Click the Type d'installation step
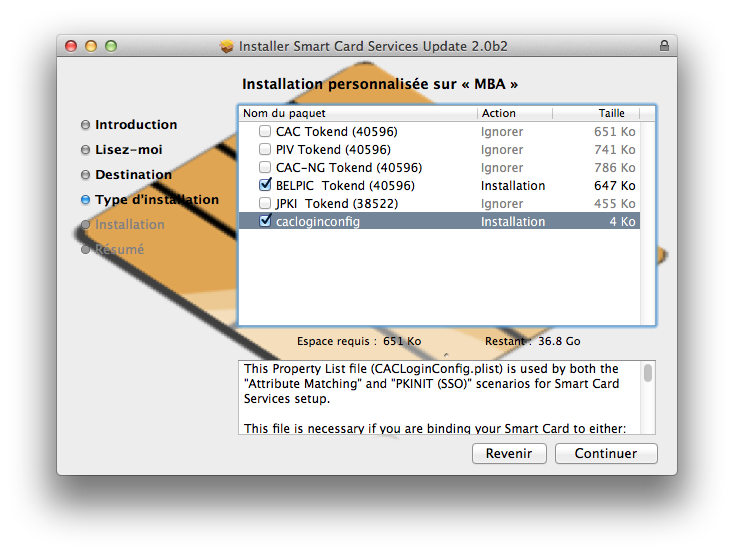The image size is (734, 554). pyautogui.click(x=156, y=200)
